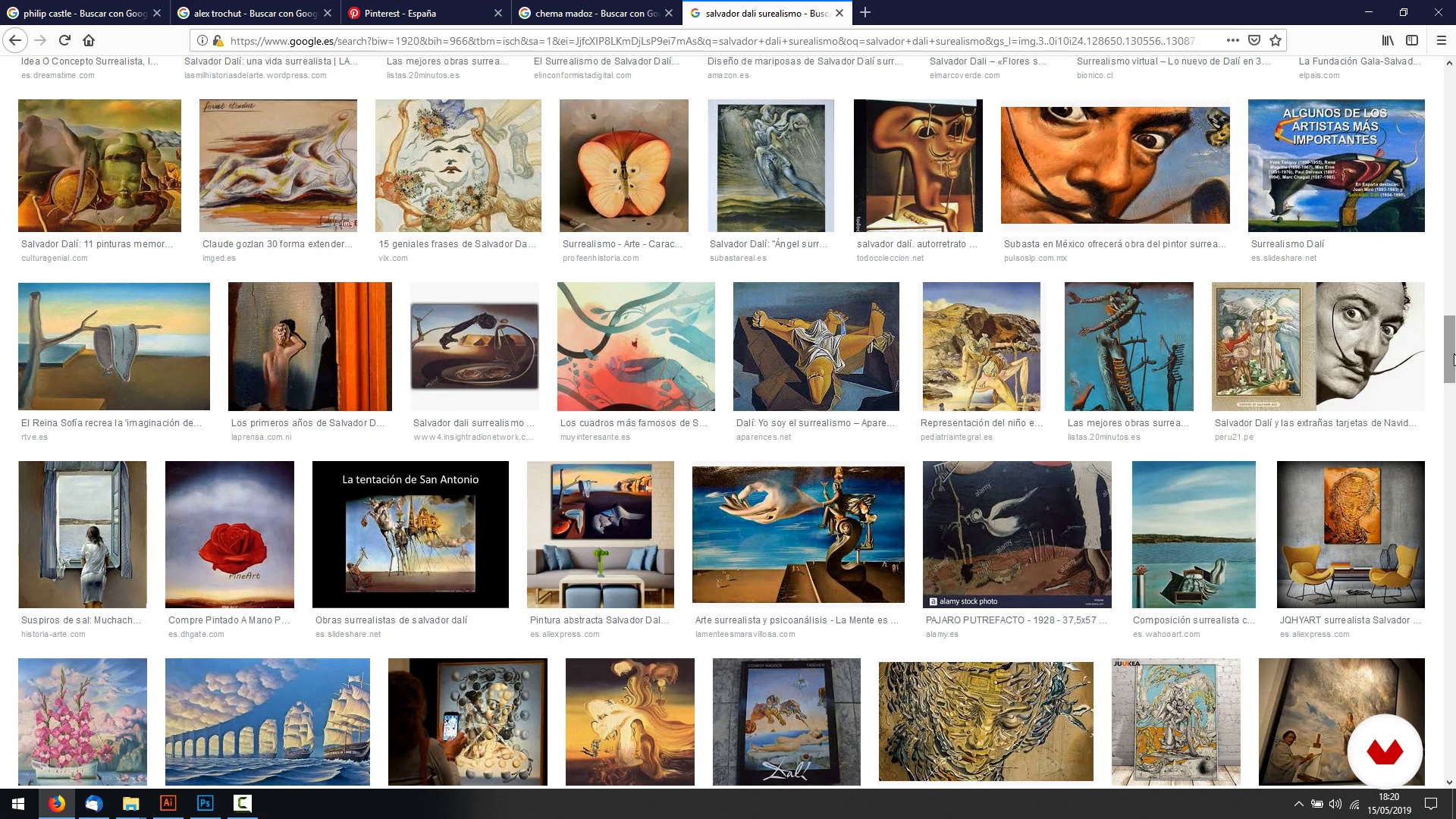The width and height of the screenshot is (1456, 819).
Task: Click the browser forward arrow
Action: pos(40,40)
